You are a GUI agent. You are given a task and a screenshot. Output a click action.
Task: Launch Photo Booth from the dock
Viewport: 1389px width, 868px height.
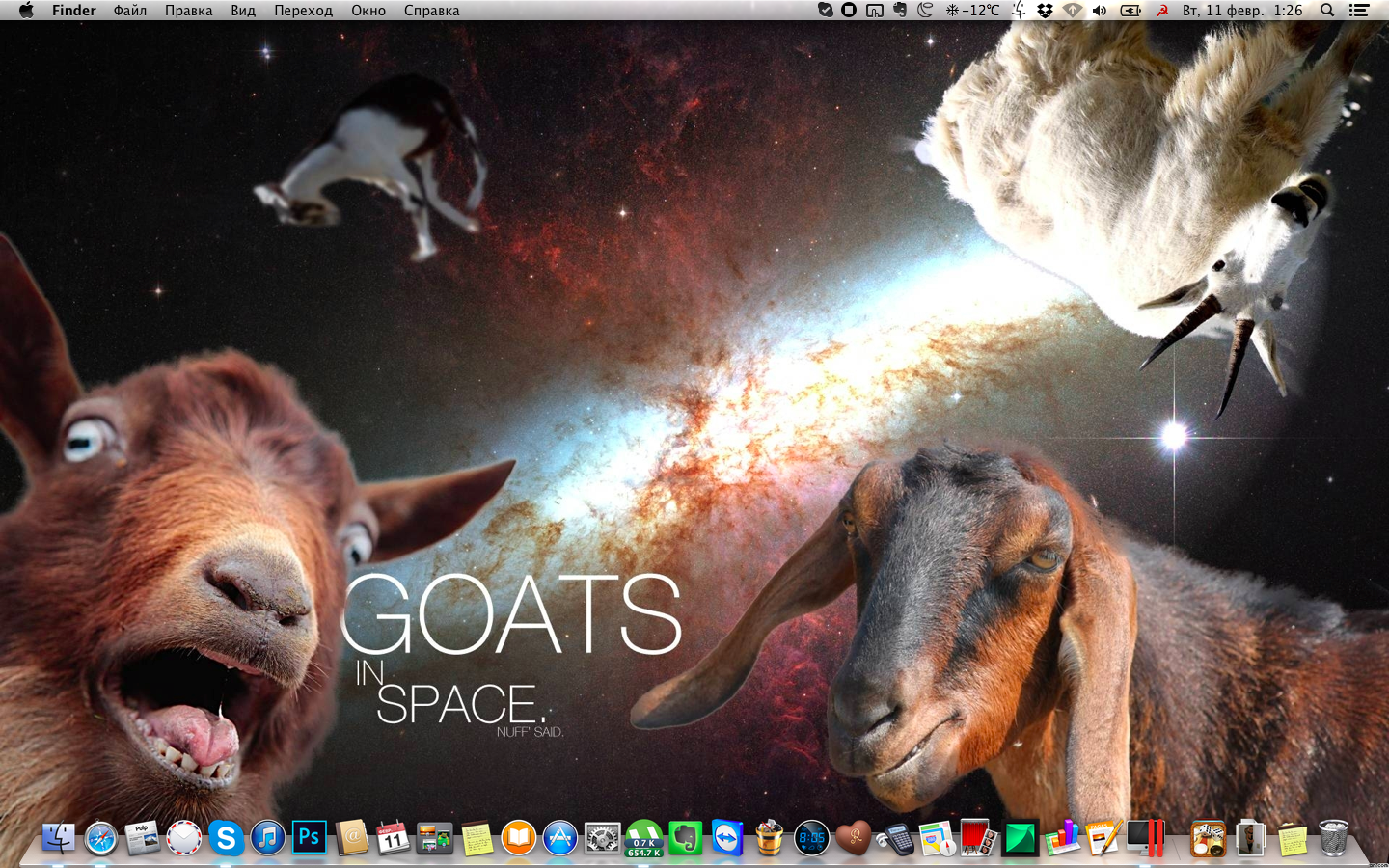point(978,838)
